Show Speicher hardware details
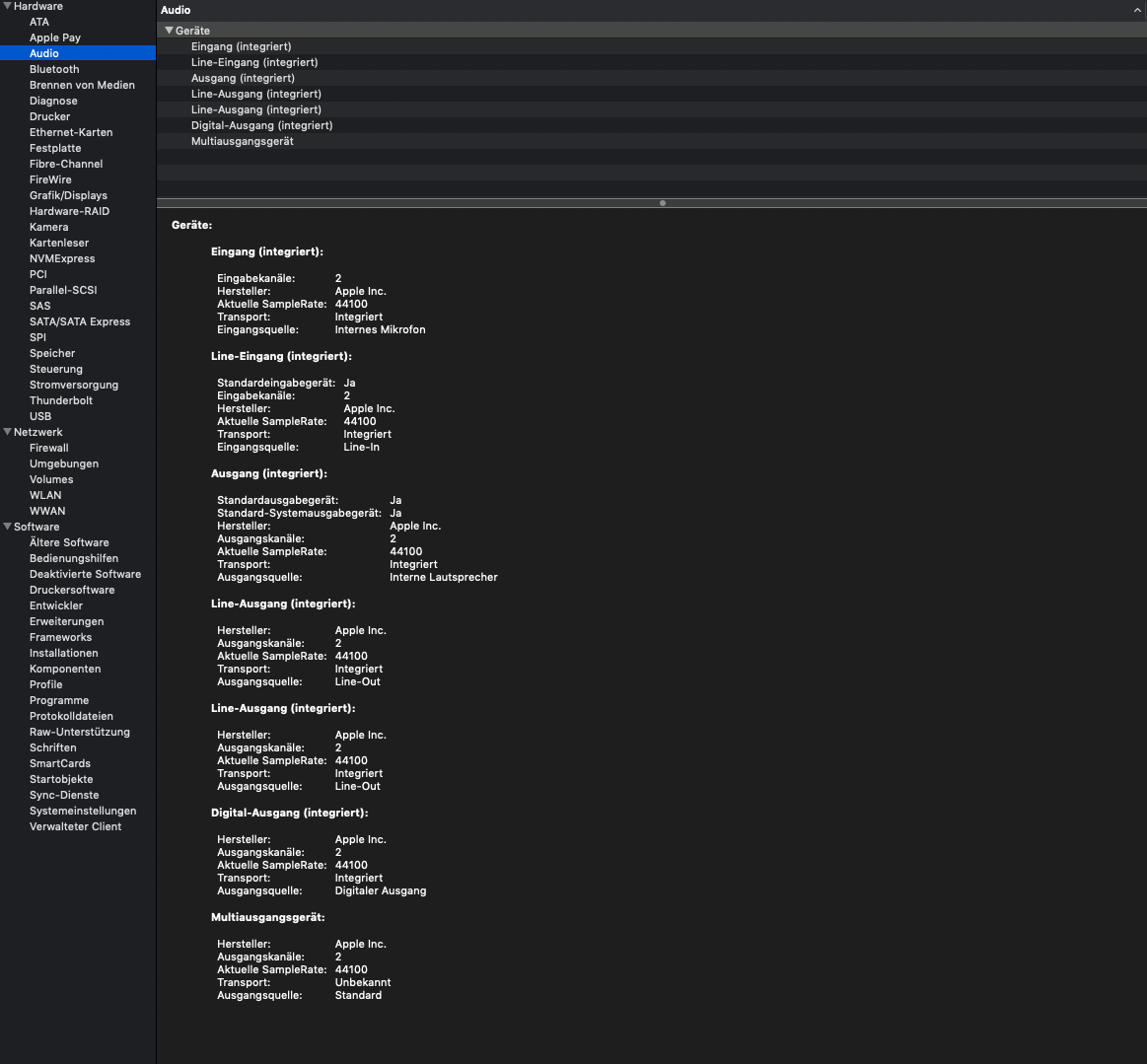The height and width of the screenshot is (1064, 1147). 52,353
